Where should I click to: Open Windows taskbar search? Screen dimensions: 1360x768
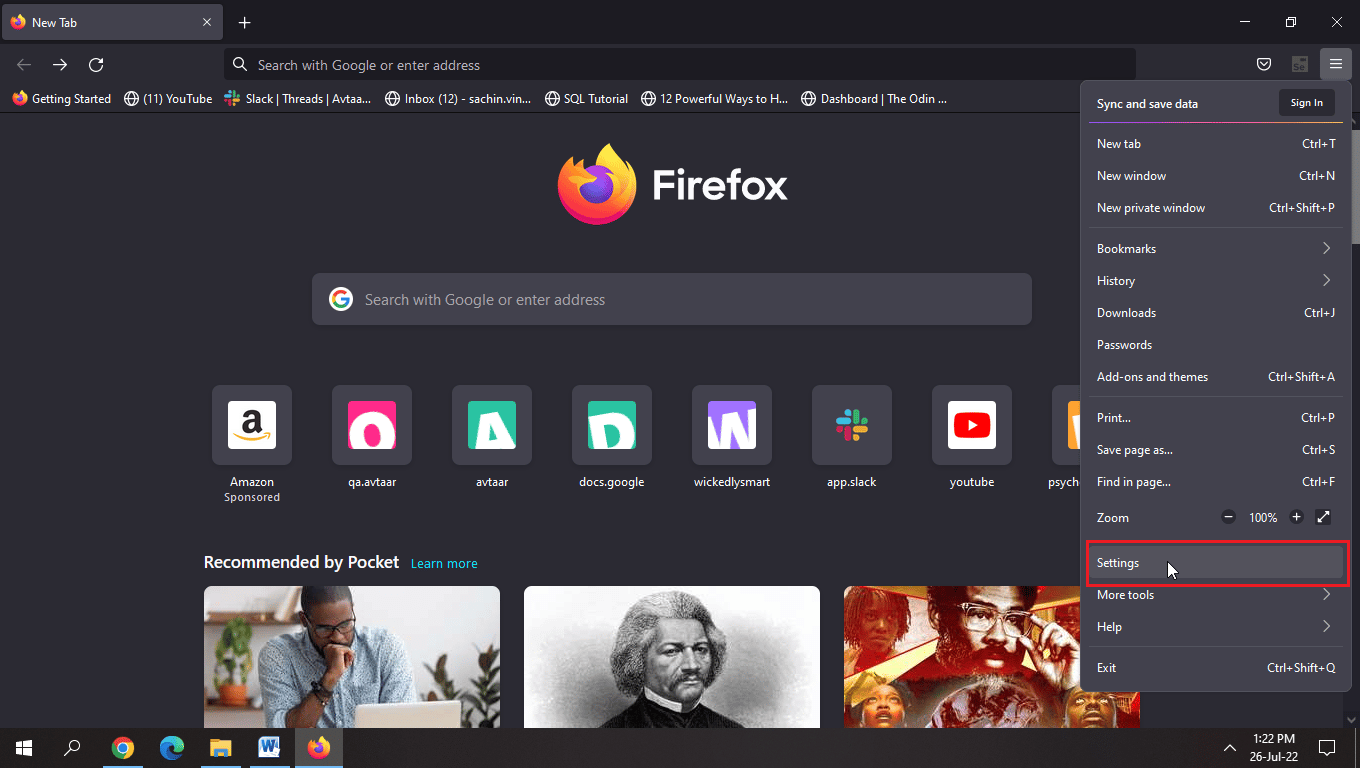click(72, 748)
